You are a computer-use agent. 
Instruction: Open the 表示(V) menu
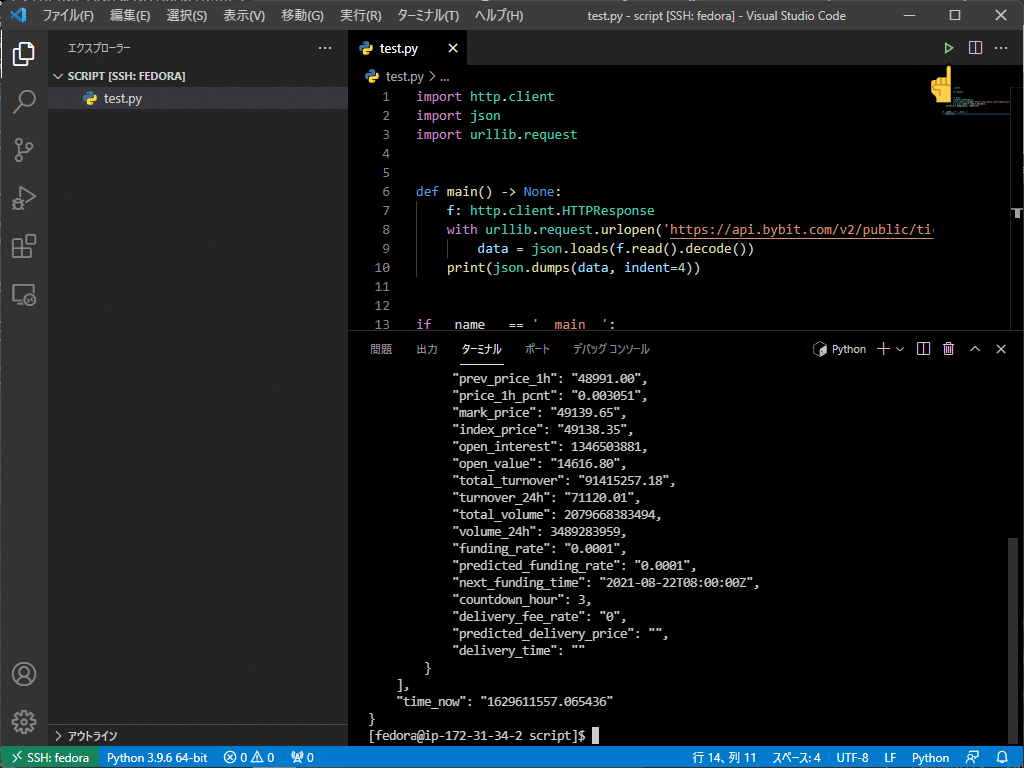point(244,15)
